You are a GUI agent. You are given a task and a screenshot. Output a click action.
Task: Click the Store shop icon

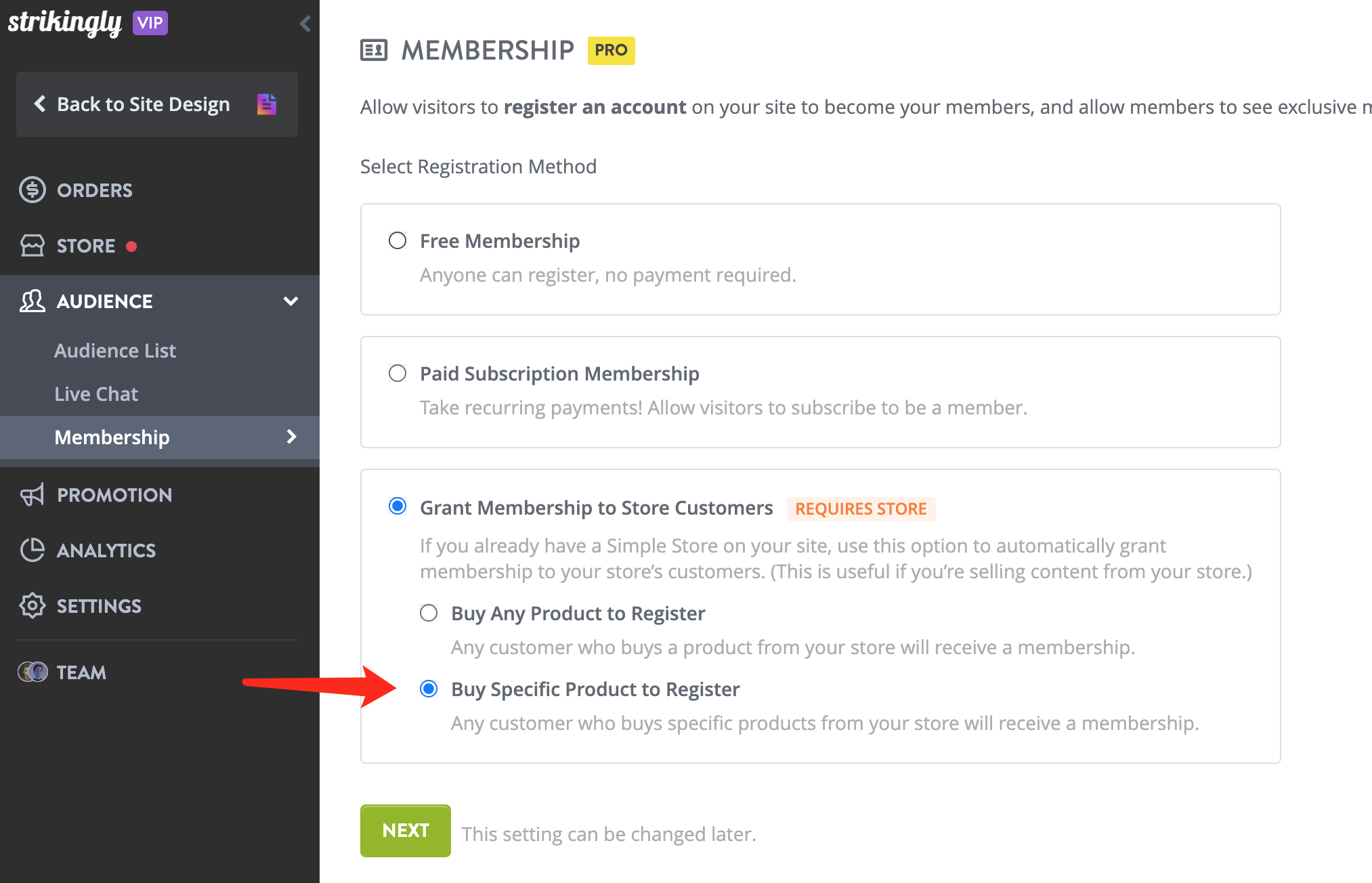click(32, 246)
